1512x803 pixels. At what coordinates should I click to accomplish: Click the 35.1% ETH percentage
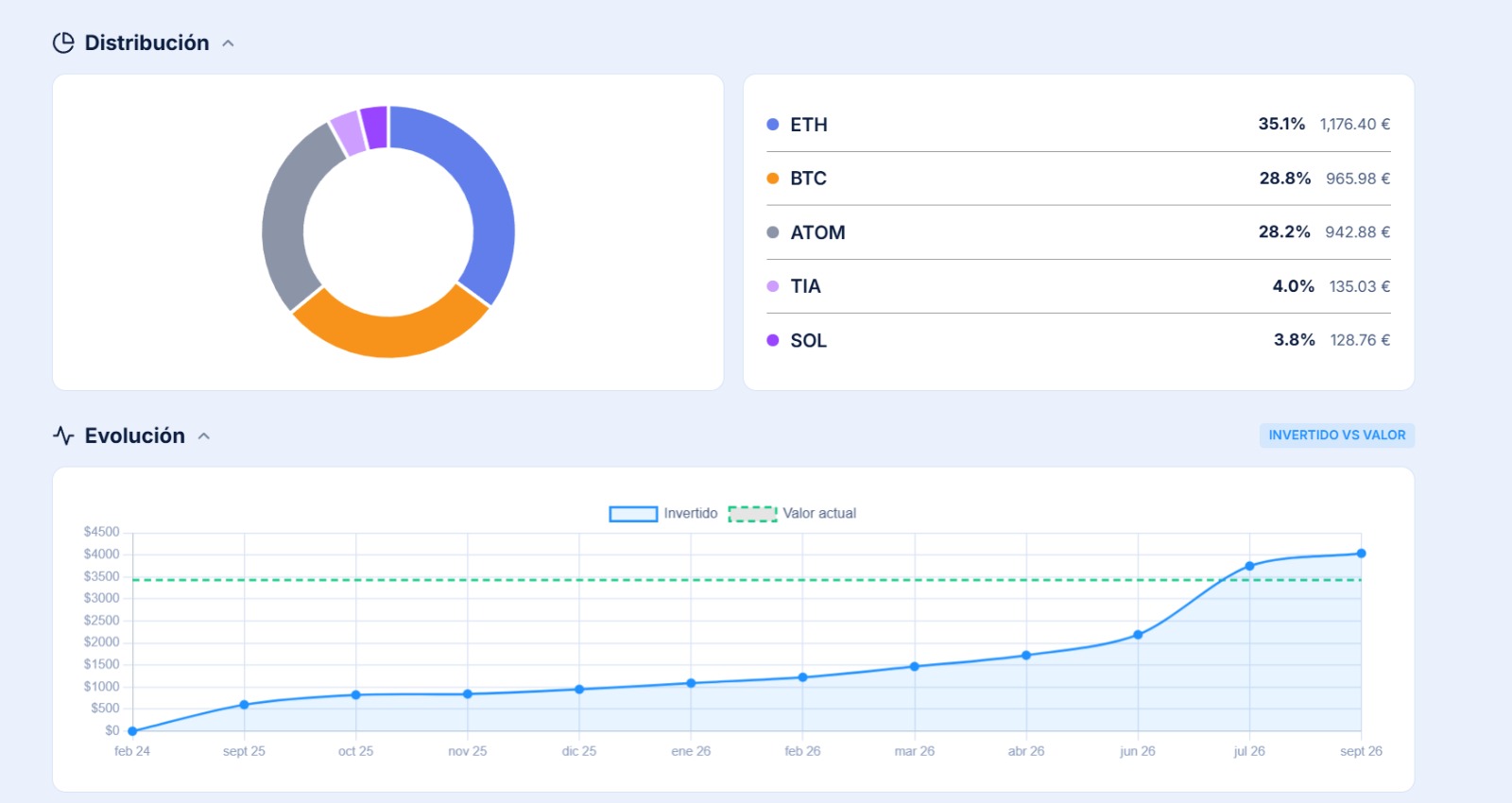coord(1281,124)
